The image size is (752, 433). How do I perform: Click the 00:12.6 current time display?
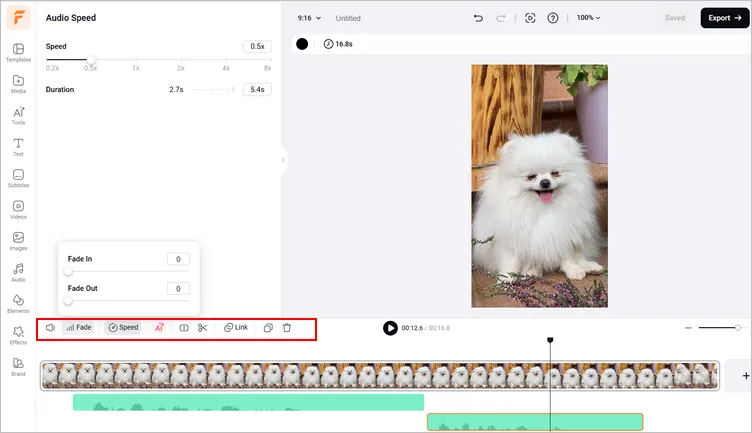coord(412,328)
